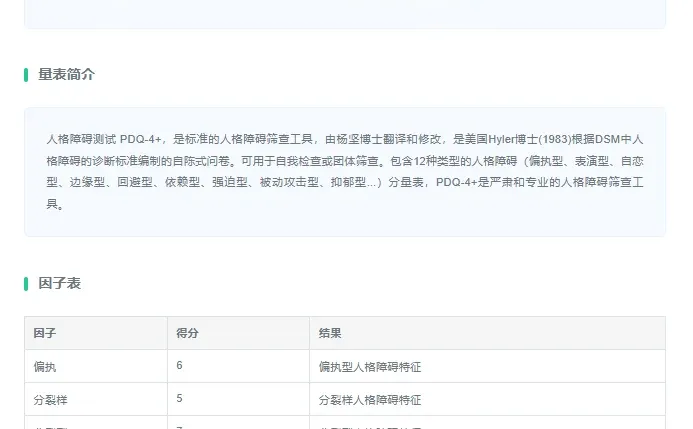Image resolution: width=693 pixels, height=429 pixels.
Task: Select the 分裂样 factor cell
Action: (96, 399)
